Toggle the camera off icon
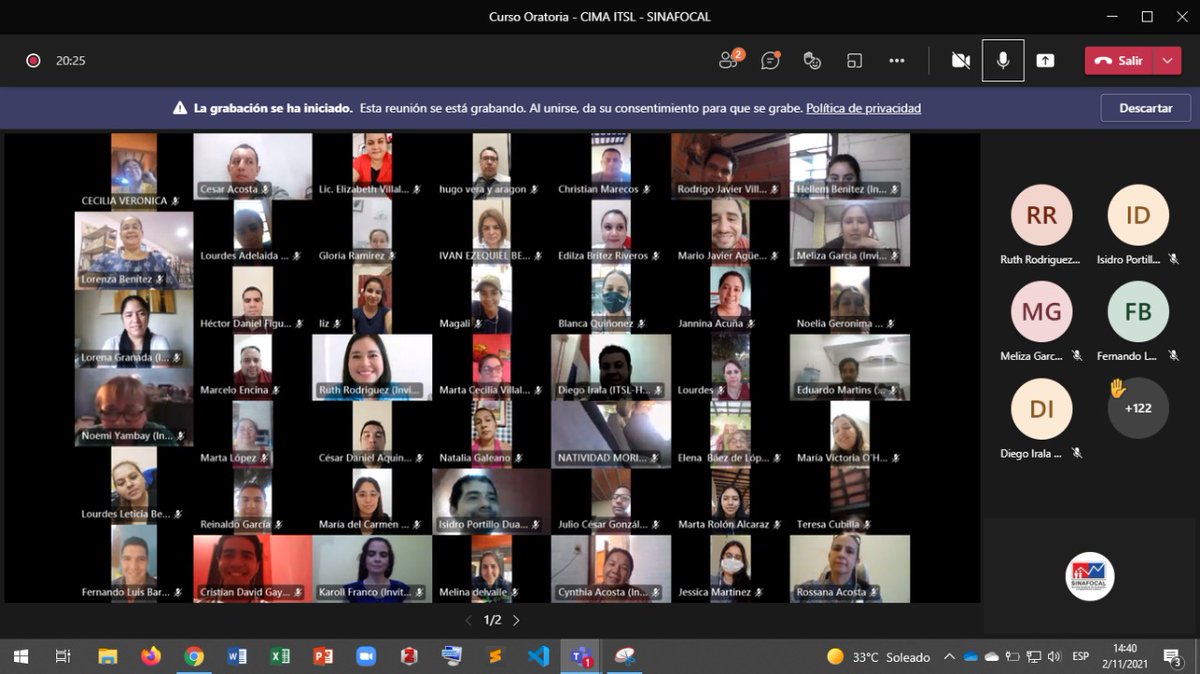This screenshot has height=674, width=1200. (961, 61)
